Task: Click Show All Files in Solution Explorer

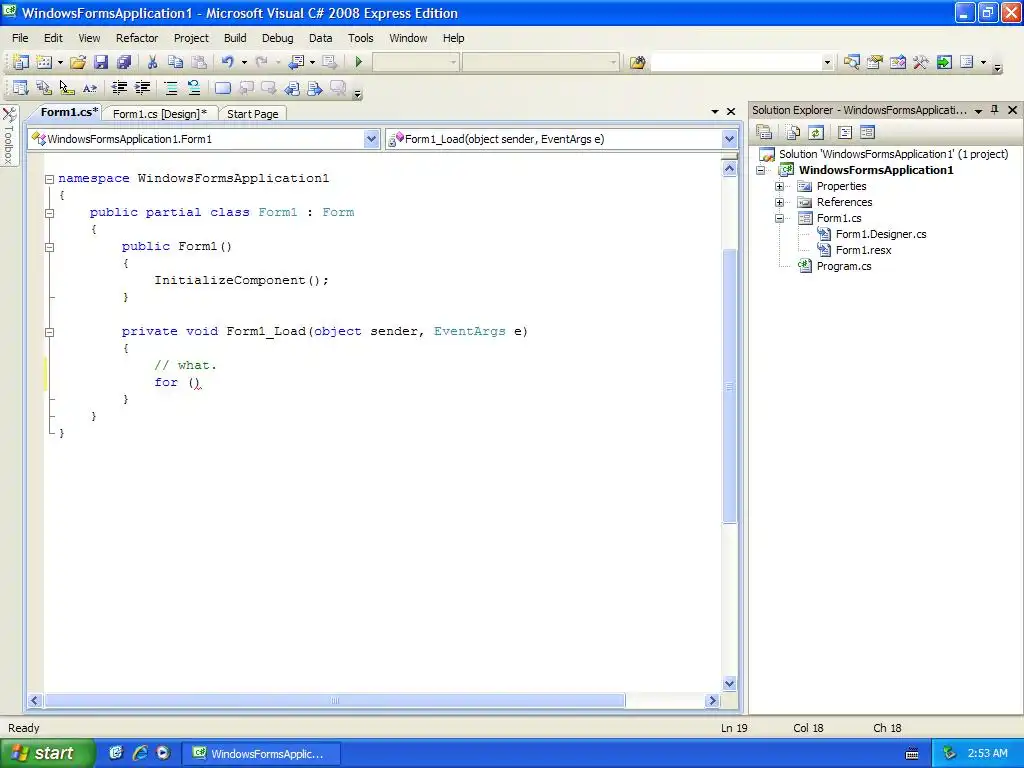Action: [793, 133]
